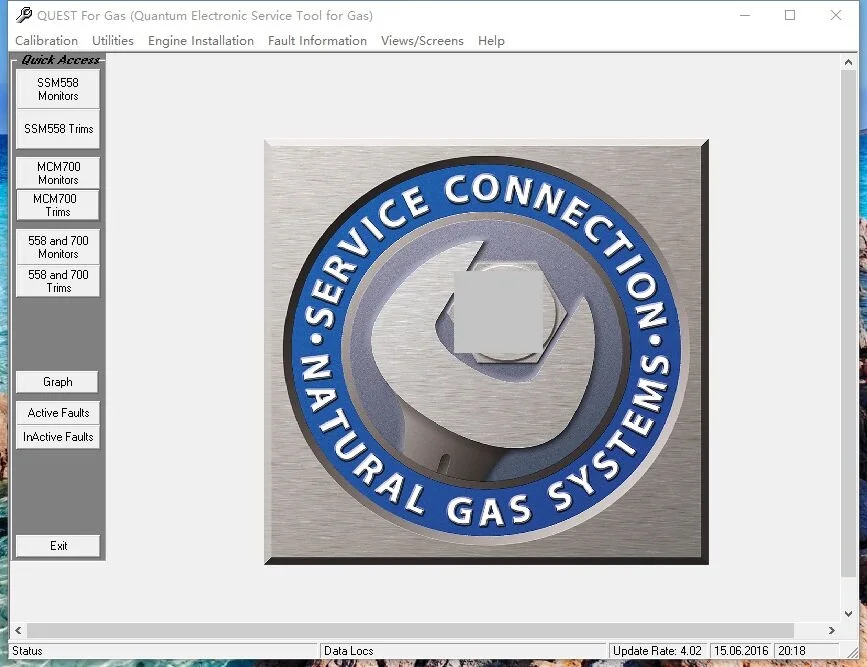Open SSM558 Monitors screen
The width and height of the screenshot is (867, 667).
pyautogui.click(x=58, y=89)
